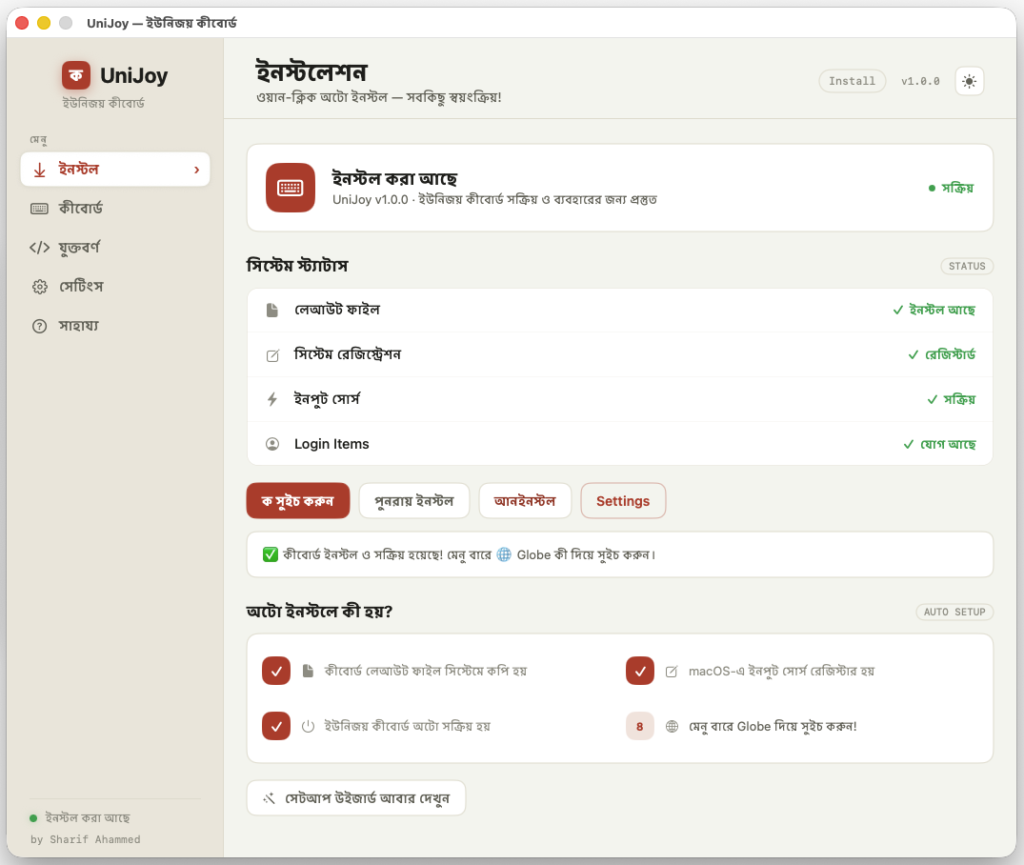Click the question mark icon beside সাহায্য
Image resolution: width=1024 pixels, height=865 pixels.
pyautogui.click(x=39, y=326)
